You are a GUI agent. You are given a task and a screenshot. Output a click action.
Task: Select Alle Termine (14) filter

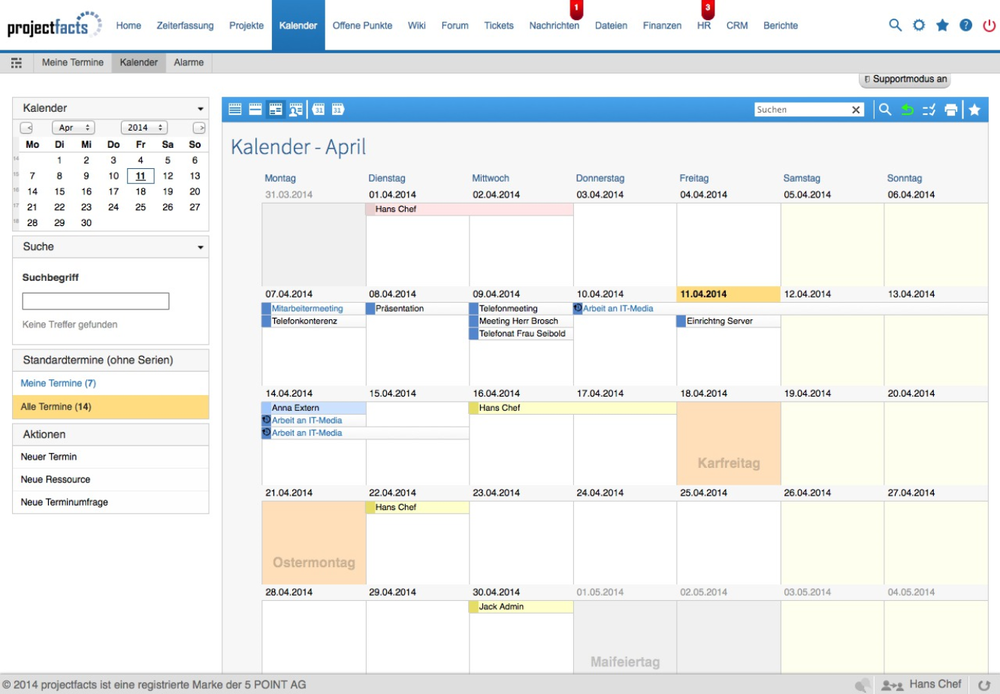[110, 406]
